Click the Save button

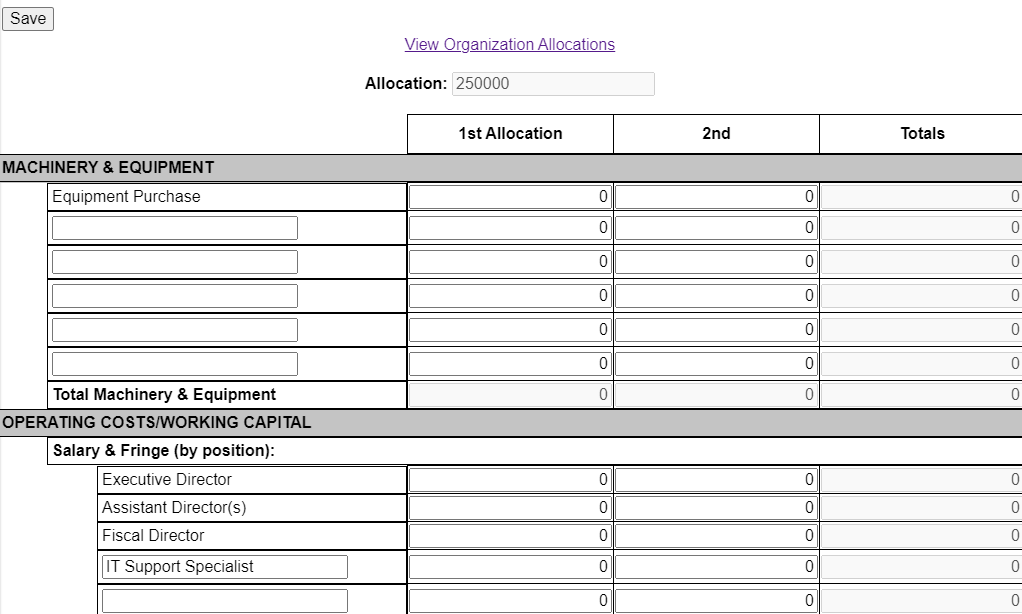[27, 18]
